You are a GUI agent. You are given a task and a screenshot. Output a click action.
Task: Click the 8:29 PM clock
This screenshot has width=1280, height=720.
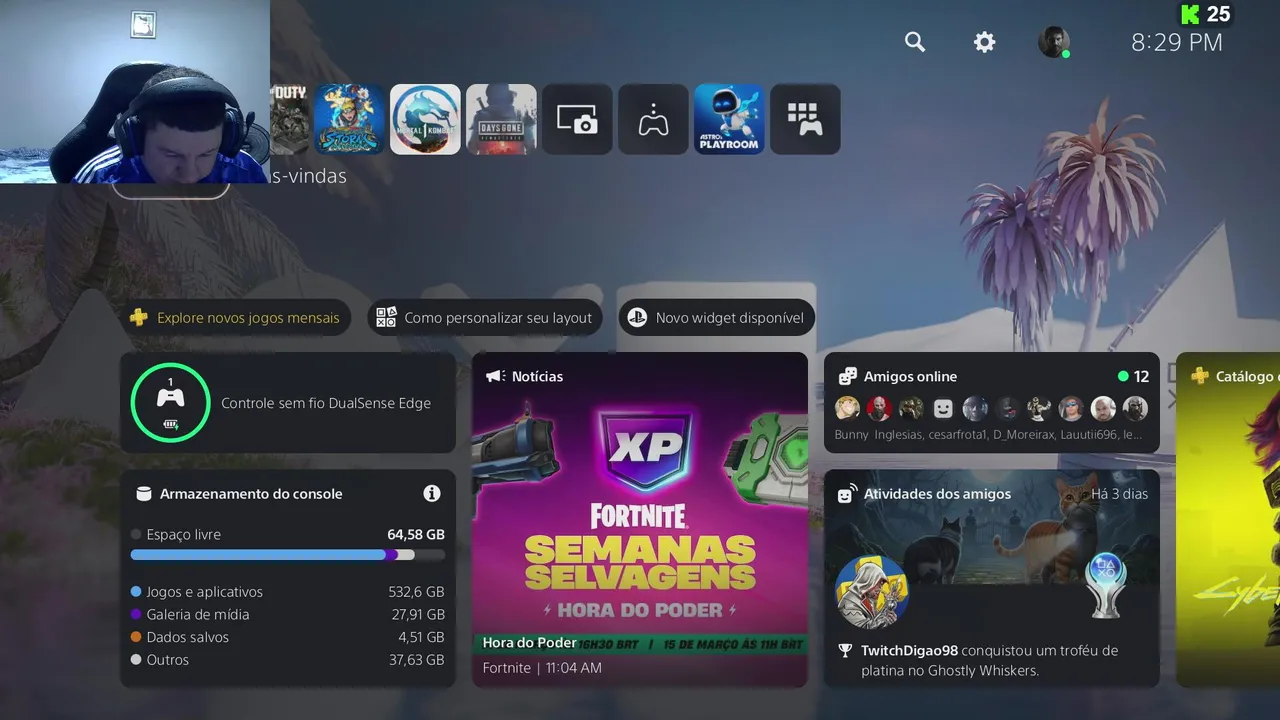click(1177, 42)
